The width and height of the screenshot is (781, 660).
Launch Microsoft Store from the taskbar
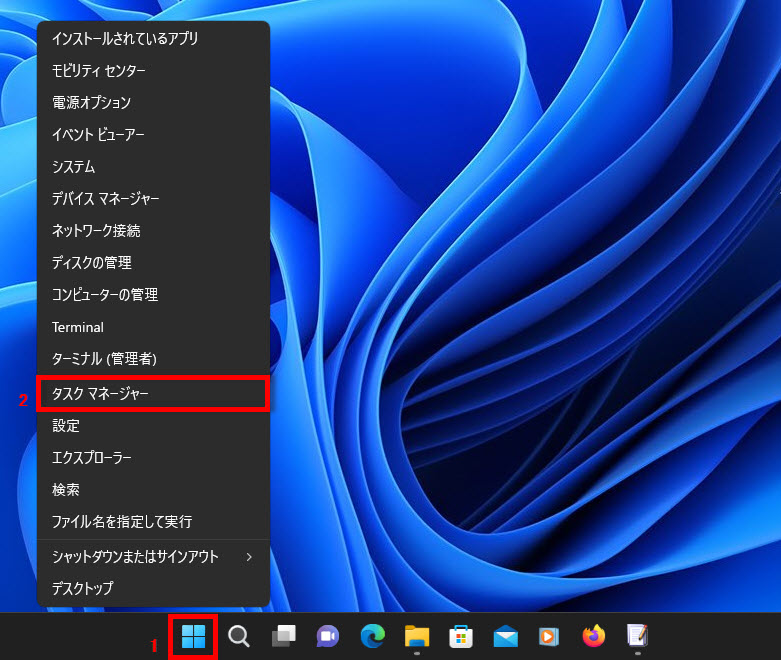pos(461,636)
